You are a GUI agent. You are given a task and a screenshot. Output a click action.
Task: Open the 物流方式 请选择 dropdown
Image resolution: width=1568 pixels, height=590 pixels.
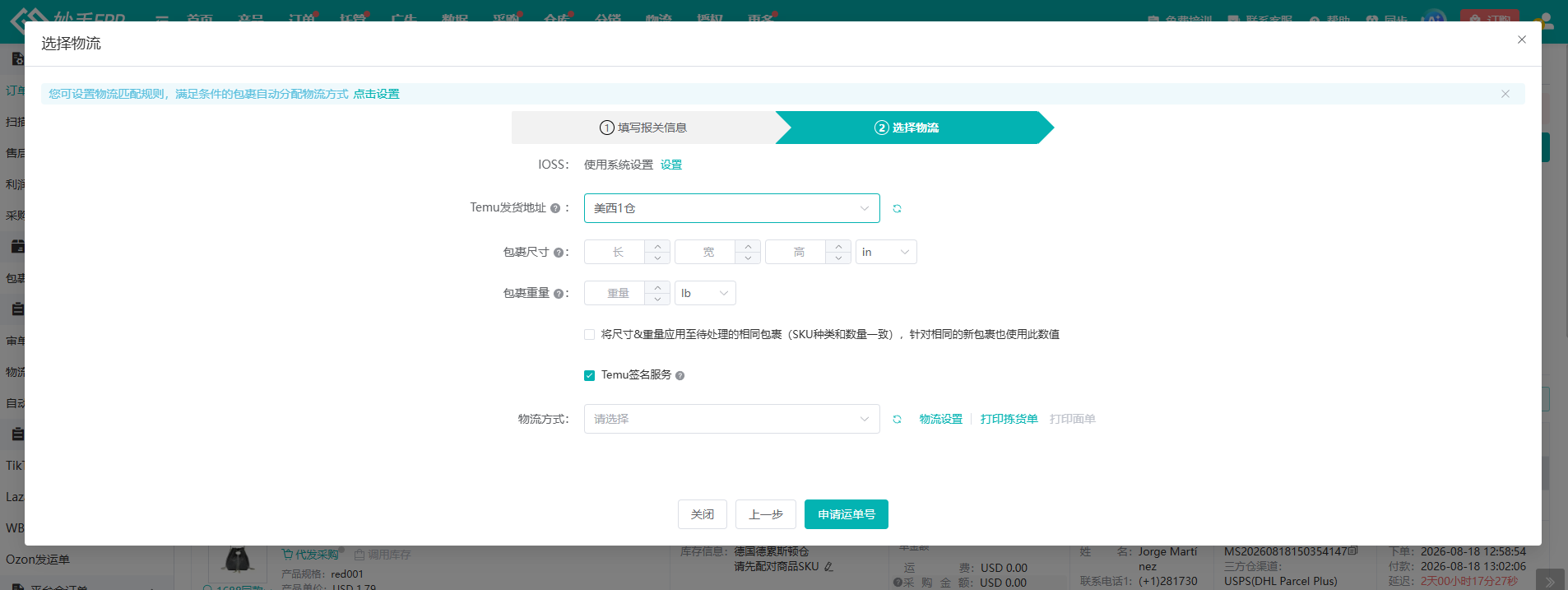[731, 419]
